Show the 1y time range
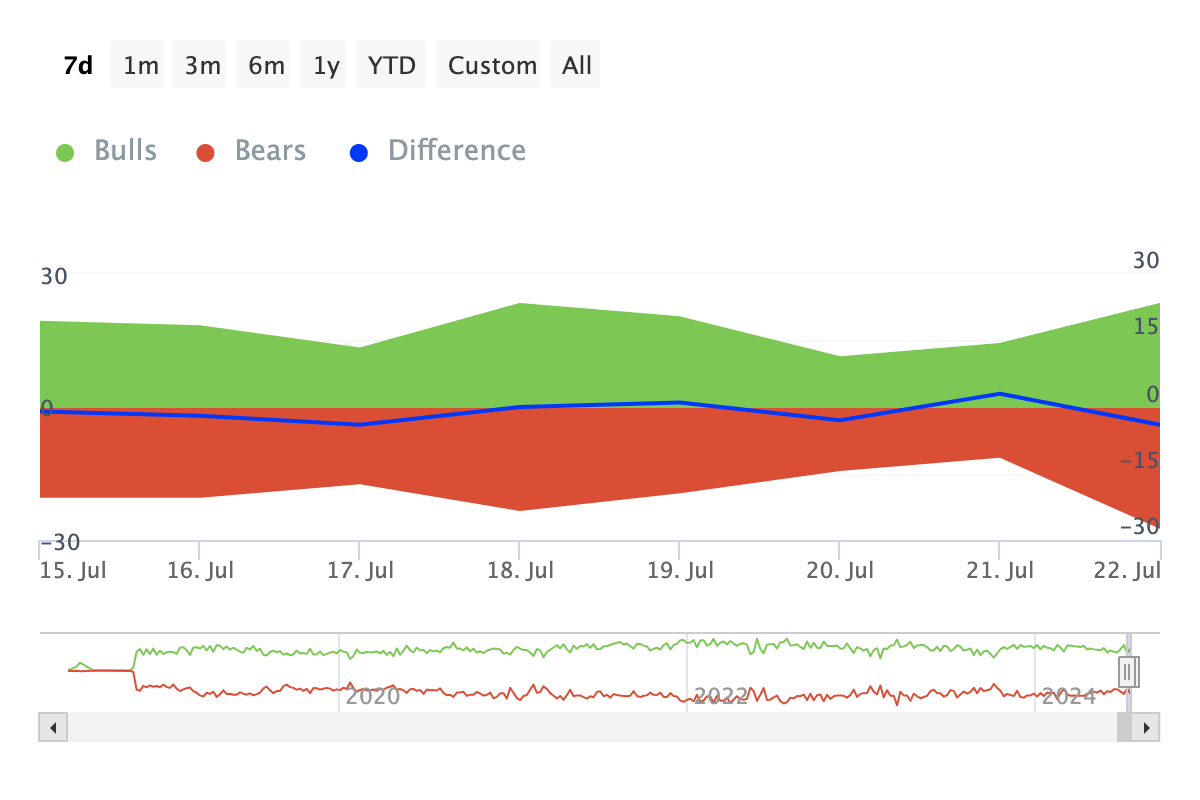 (326, 66)
